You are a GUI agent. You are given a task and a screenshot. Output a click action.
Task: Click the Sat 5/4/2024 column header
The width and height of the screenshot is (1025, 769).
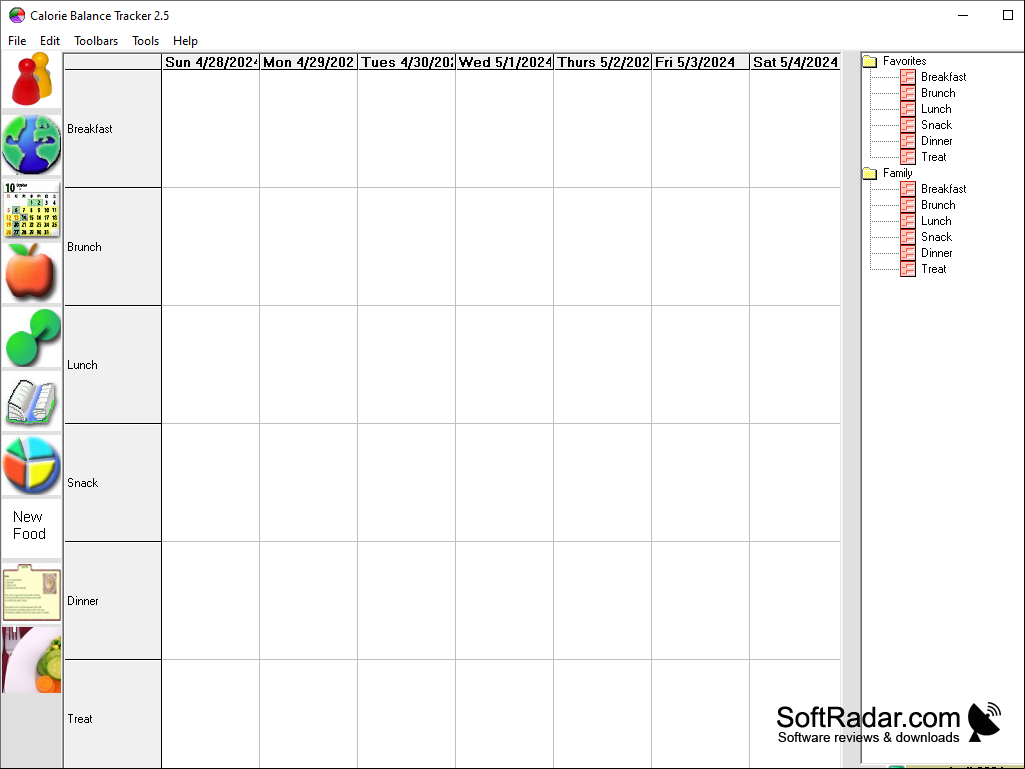pos(795,62)
